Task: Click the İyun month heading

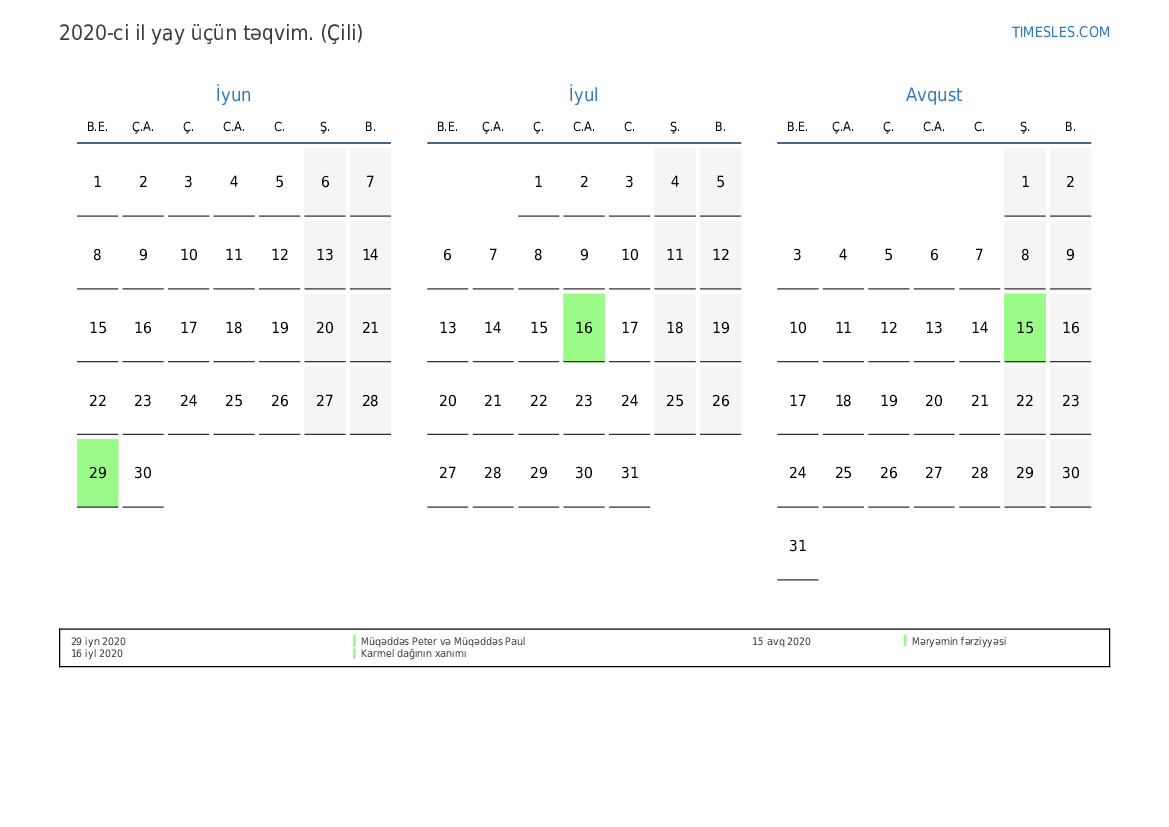Action: click(x=233, y=95)
